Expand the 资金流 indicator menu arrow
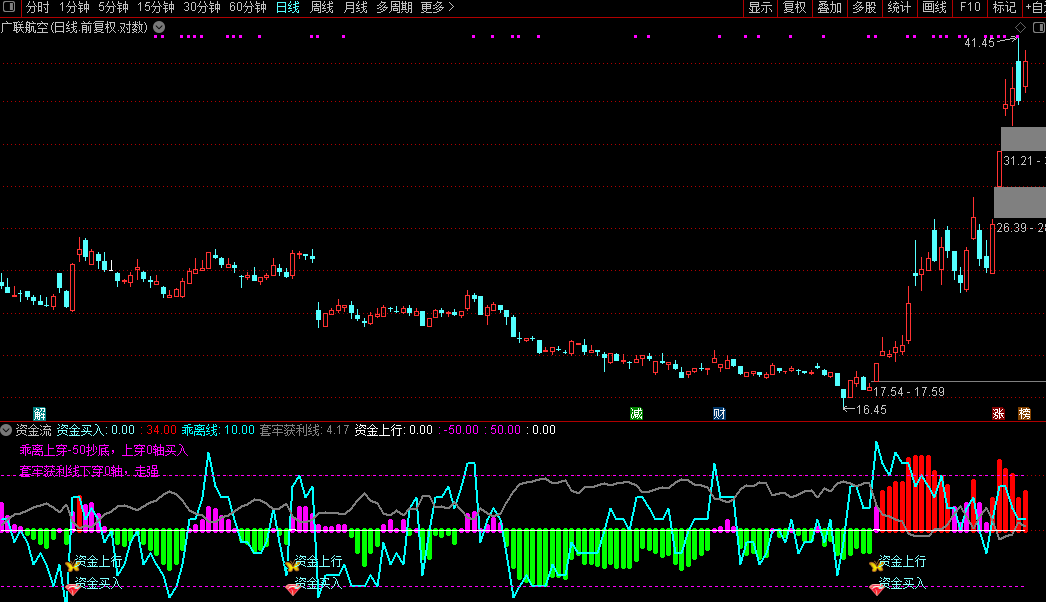 (7, 430)
